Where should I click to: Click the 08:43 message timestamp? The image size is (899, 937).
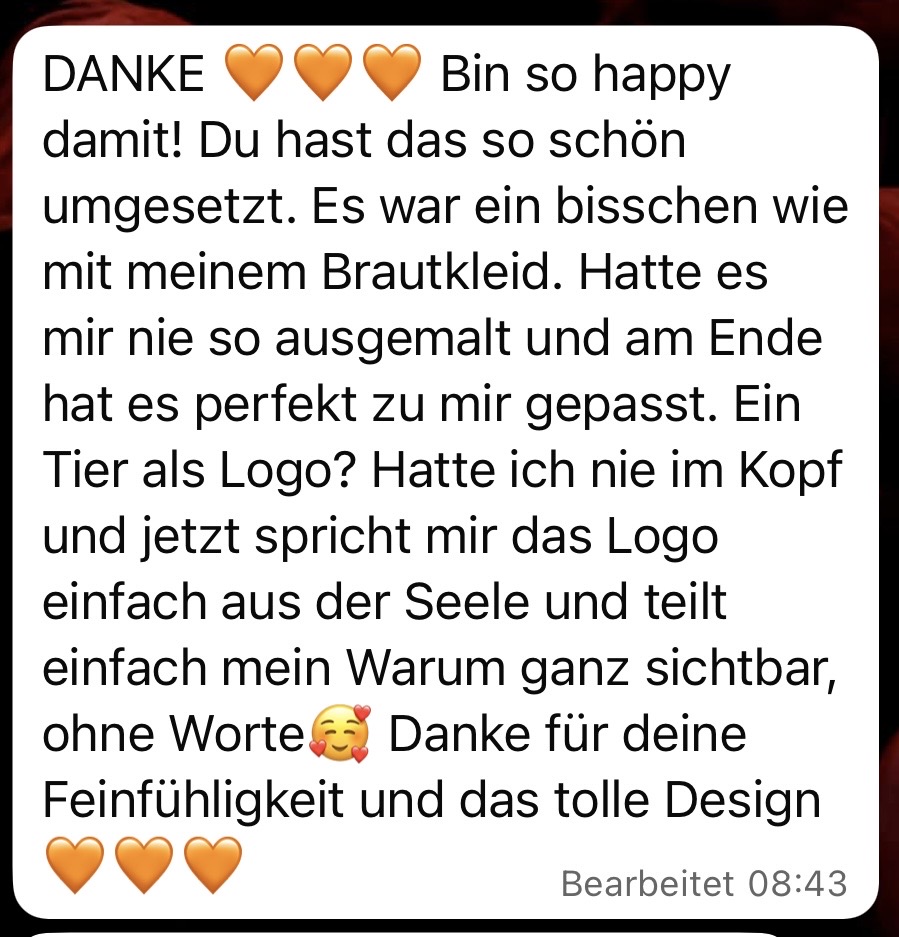[798, 883]
